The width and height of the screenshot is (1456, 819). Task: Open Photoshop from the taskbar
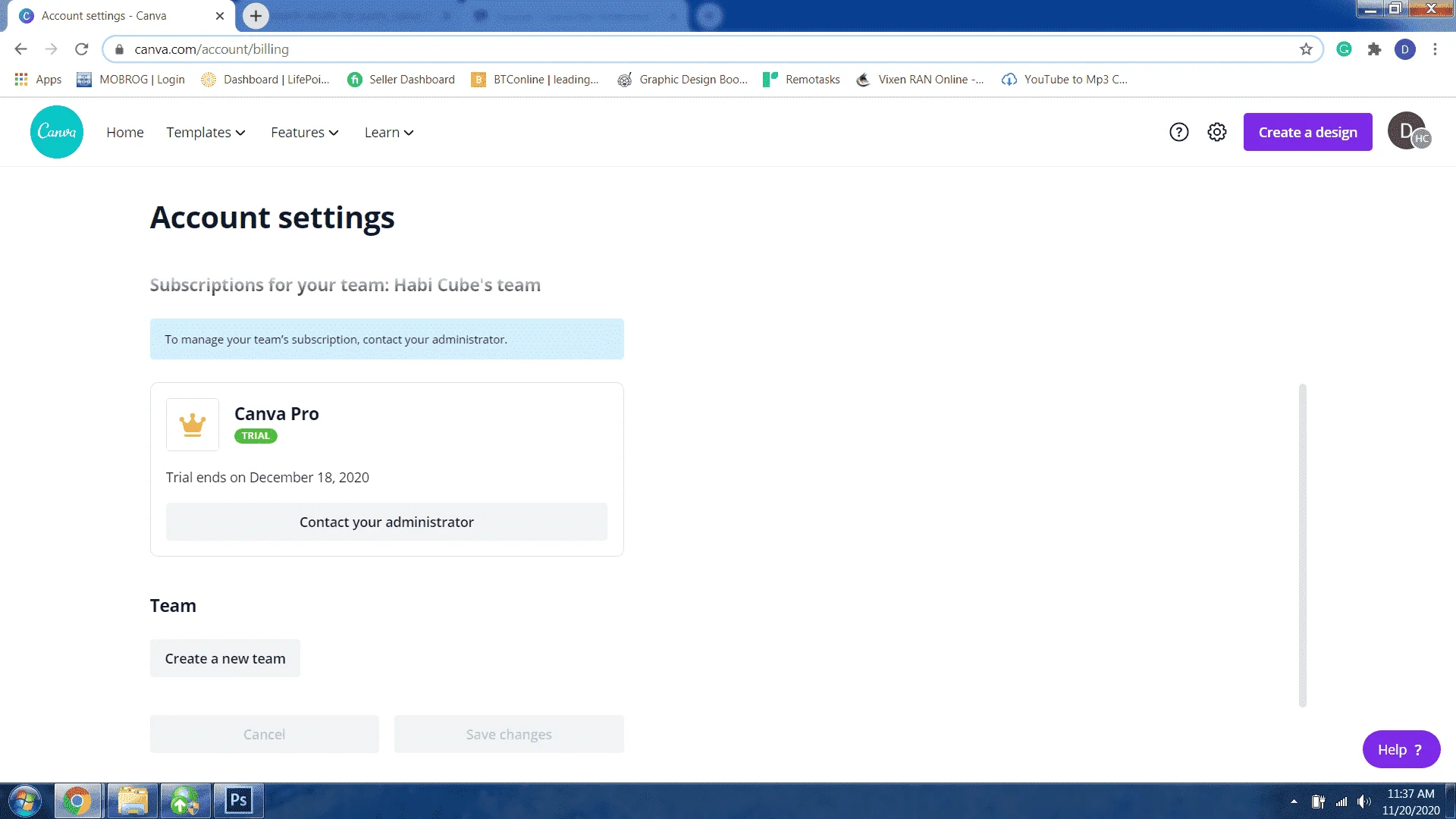click(x=239, y=801)
